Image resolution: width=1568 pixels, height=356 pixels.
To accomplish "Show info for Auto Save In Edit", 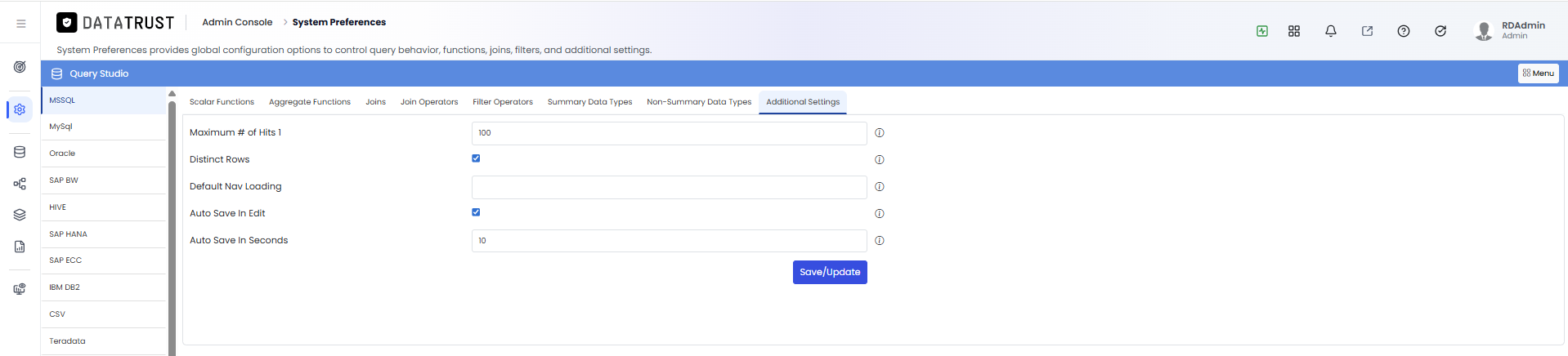I will pyautogui.click(x=880, y=214).
